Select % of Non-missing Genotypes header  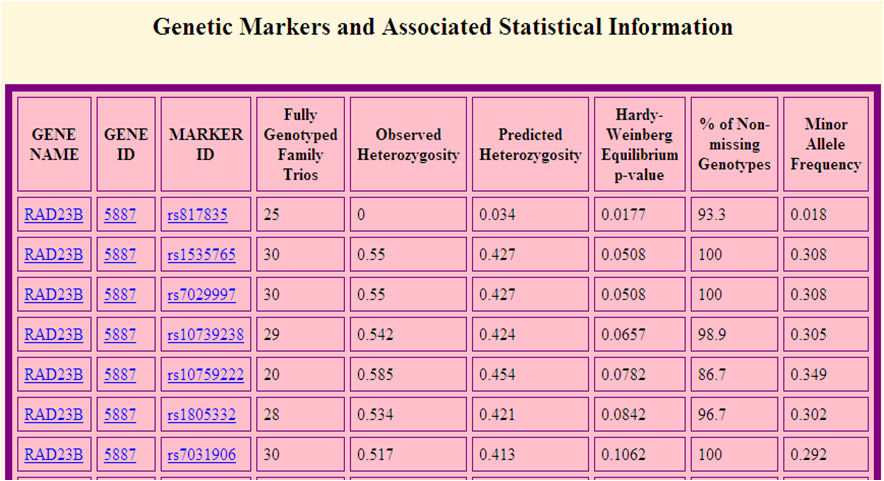[x=734, y=144]
